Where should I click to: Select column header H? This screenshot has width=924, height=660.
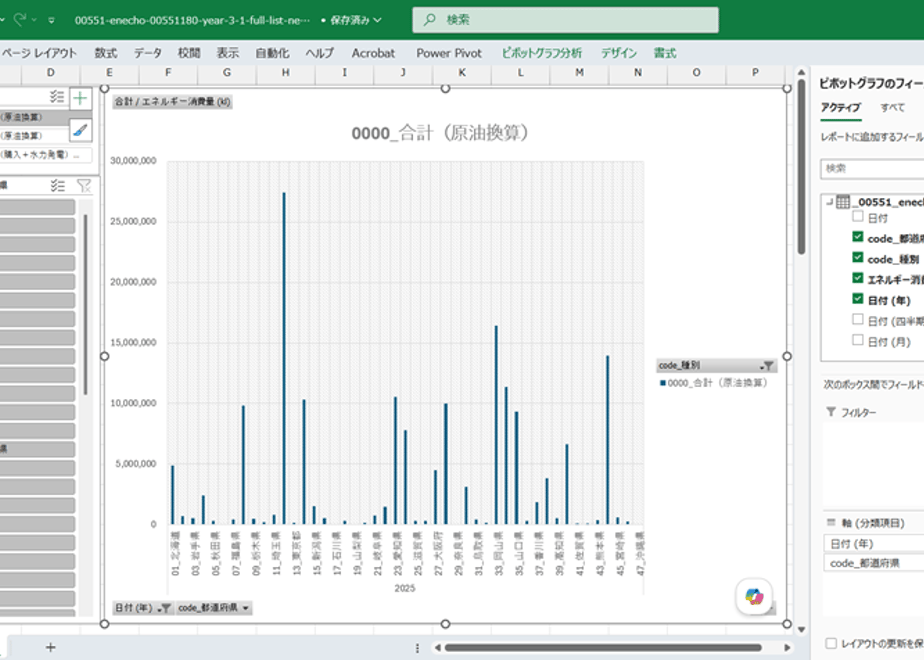point(285,72)
